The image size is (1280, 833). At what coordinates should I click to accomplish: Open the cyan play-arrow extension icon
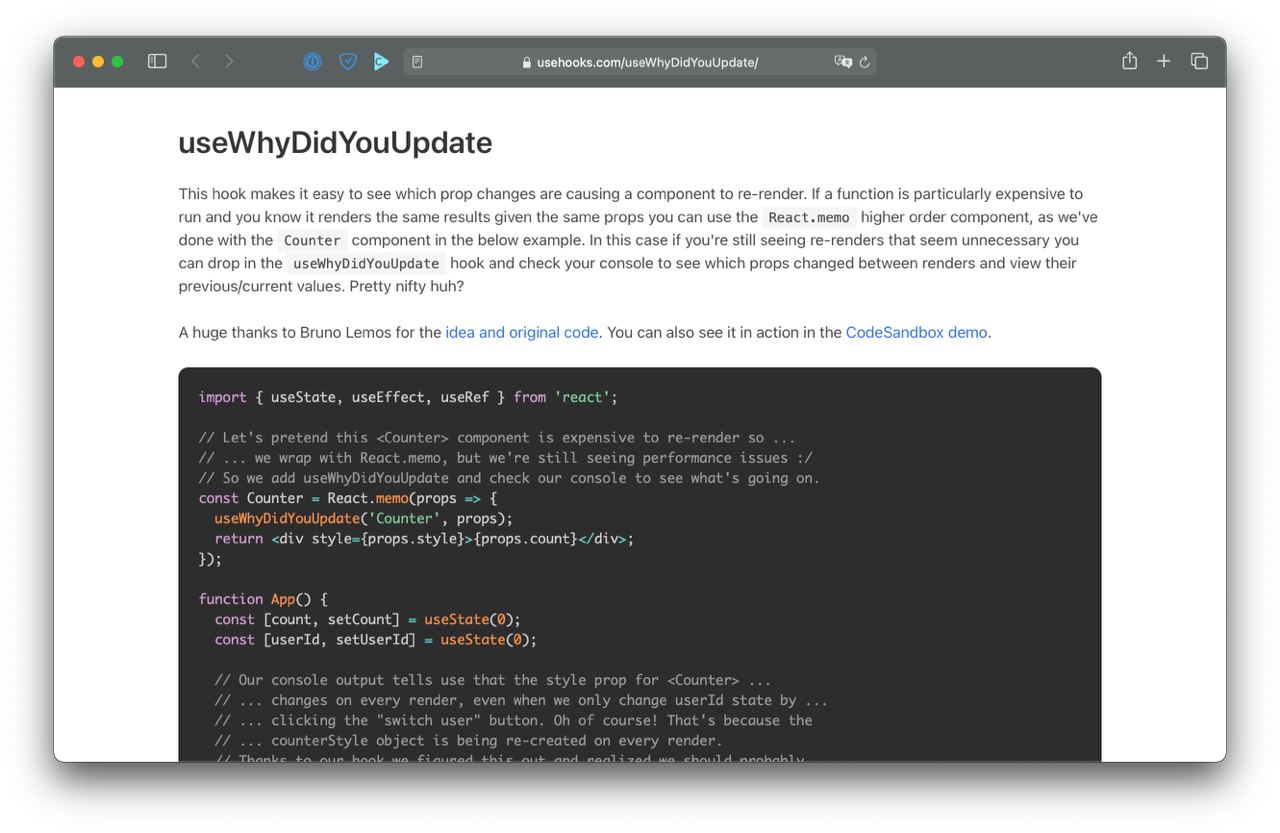point(380,62)
